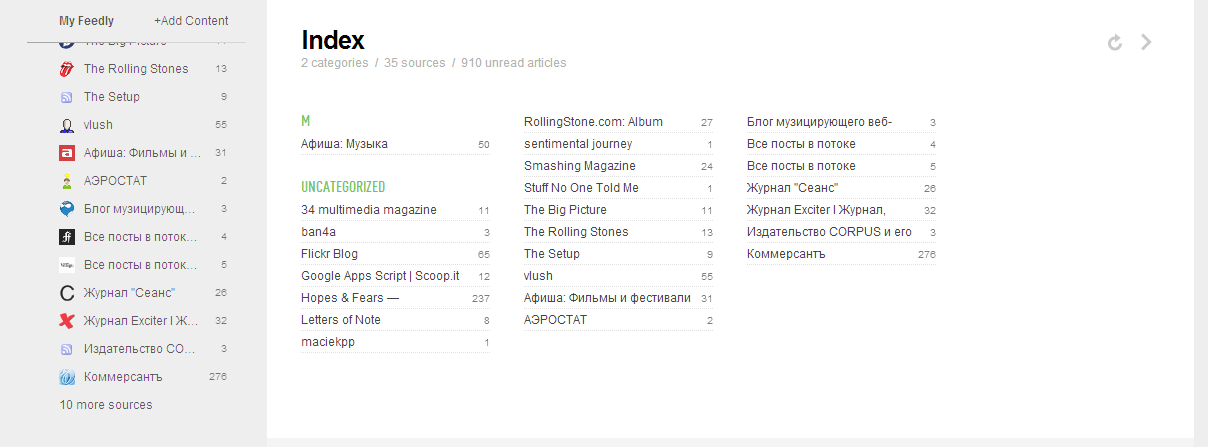
Task: Click the red Афиша feed icon
Action: coord(67,153)
